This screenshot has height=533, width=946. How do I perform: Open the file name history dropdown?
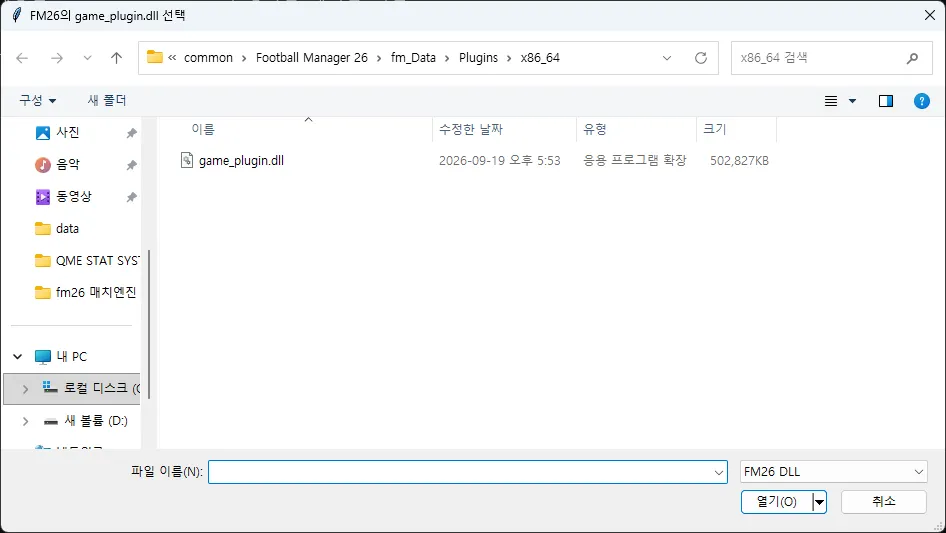click(719, 472)
